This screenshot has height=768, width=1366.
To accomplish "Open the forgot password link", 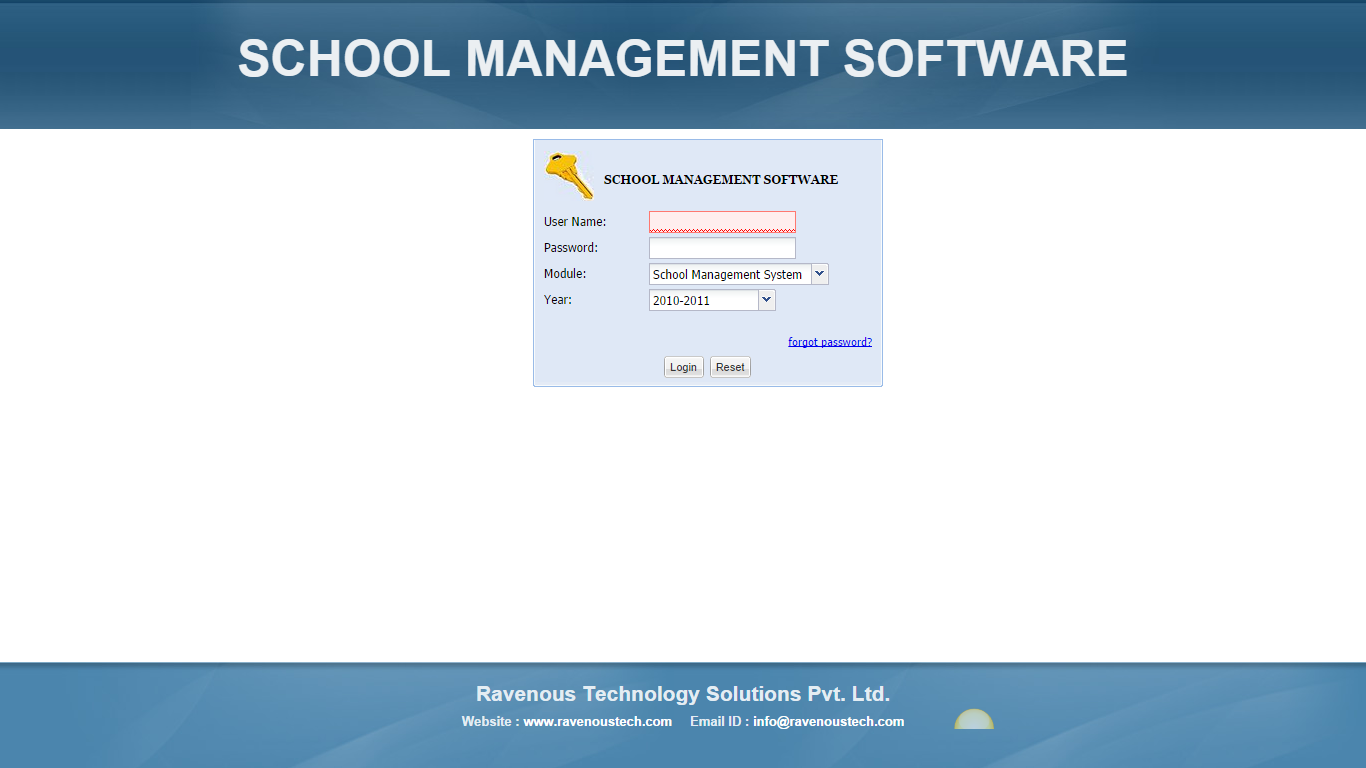I will coord(829,342).
